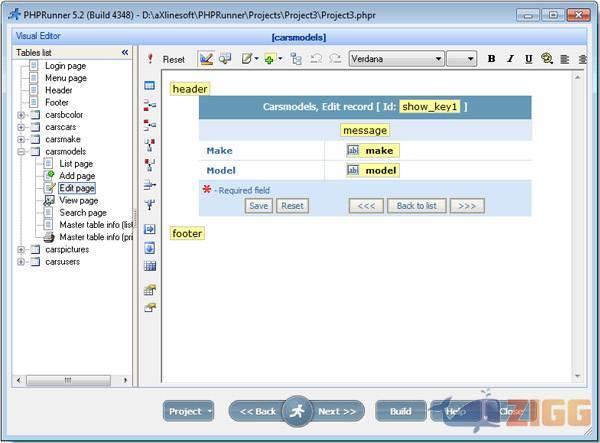
Task: Click the font color palette icon
Action: point(547,59)
